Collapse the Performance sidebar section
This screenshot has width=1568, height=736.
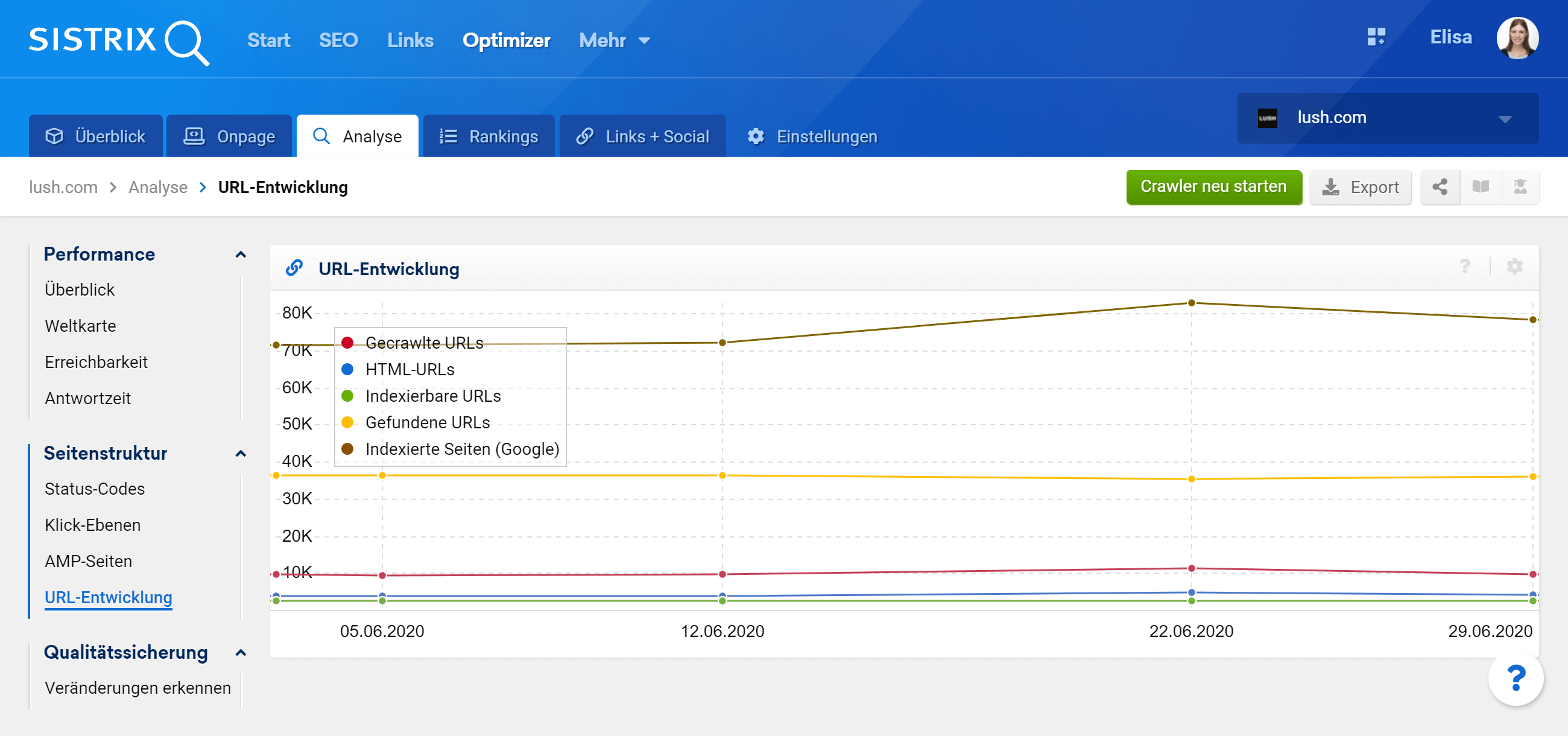tap(241, 255)
